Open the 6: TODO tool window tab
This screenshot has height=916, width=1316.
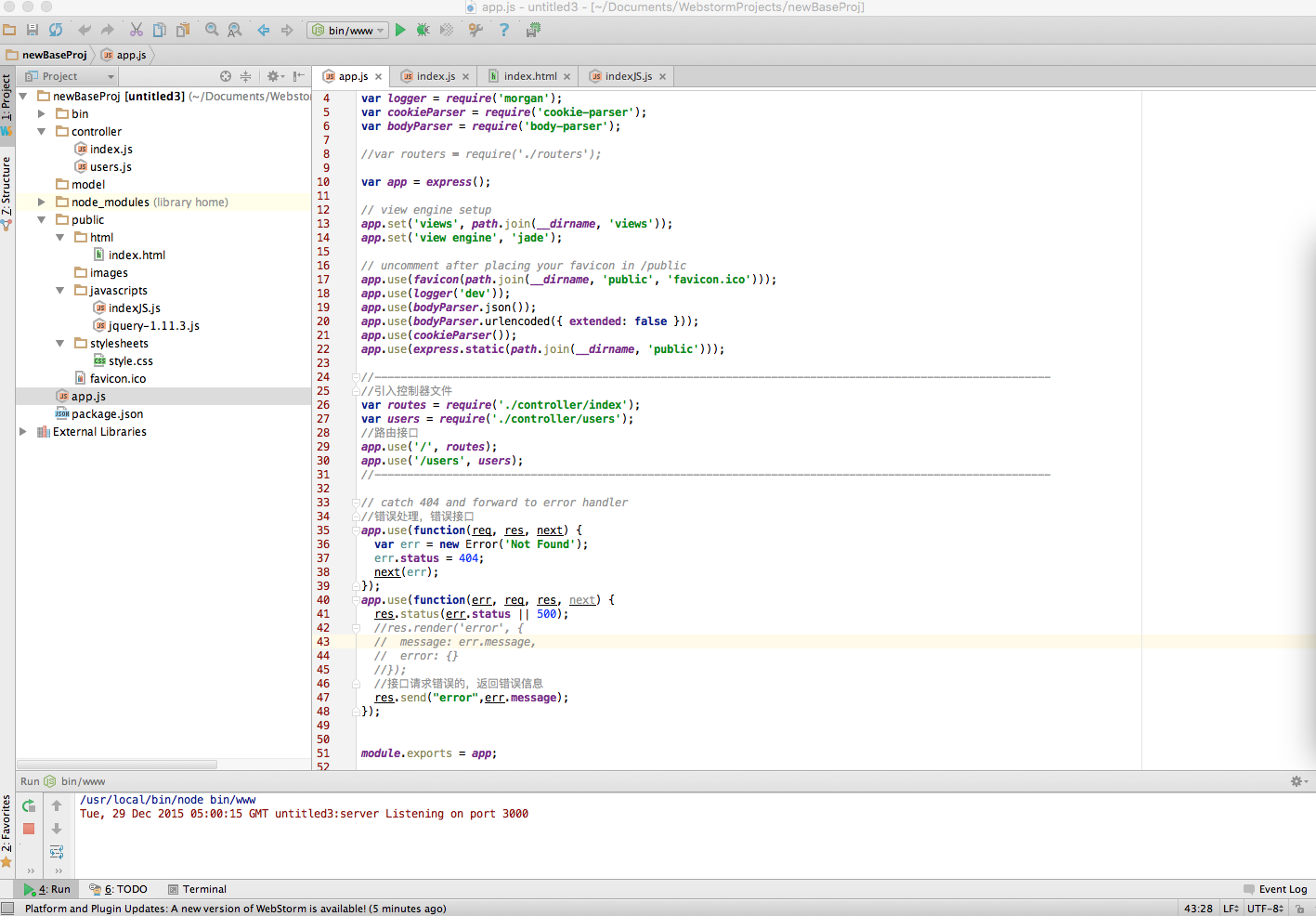(x=118, y=889)
